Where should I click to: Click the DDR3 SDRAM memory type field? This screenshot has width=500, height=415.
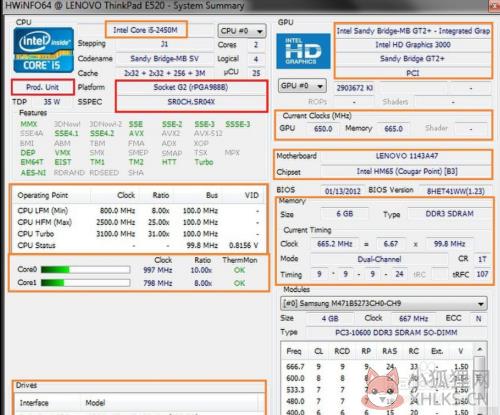(x=449, y=214)
